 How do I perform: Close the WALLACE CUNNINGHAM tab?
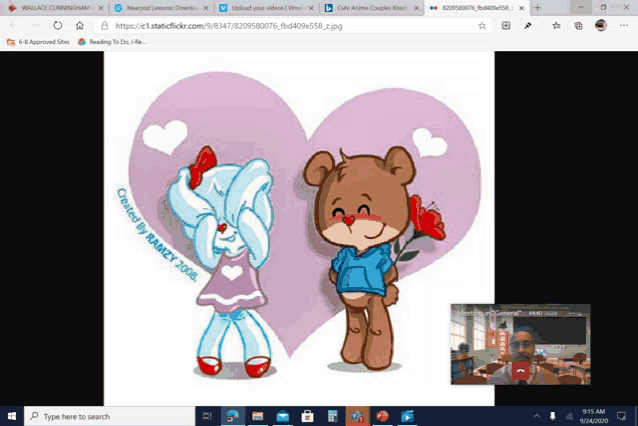(x=101, y=8)
